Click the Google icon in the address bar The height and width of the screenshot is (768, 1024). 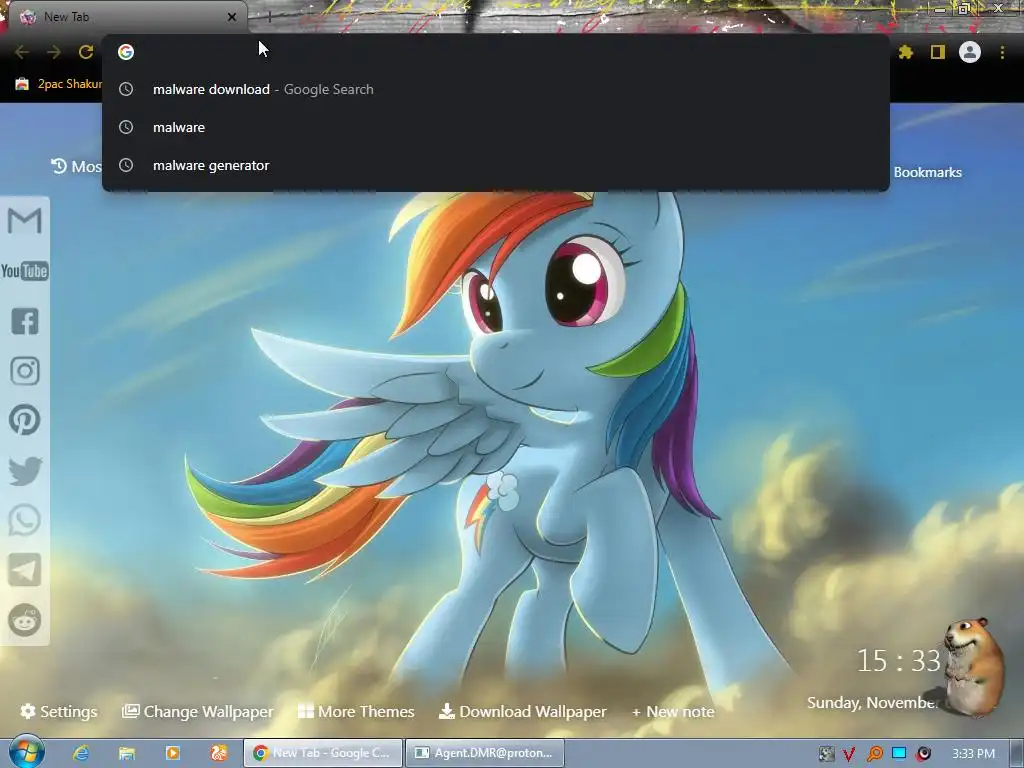click(x=126, y=52)
